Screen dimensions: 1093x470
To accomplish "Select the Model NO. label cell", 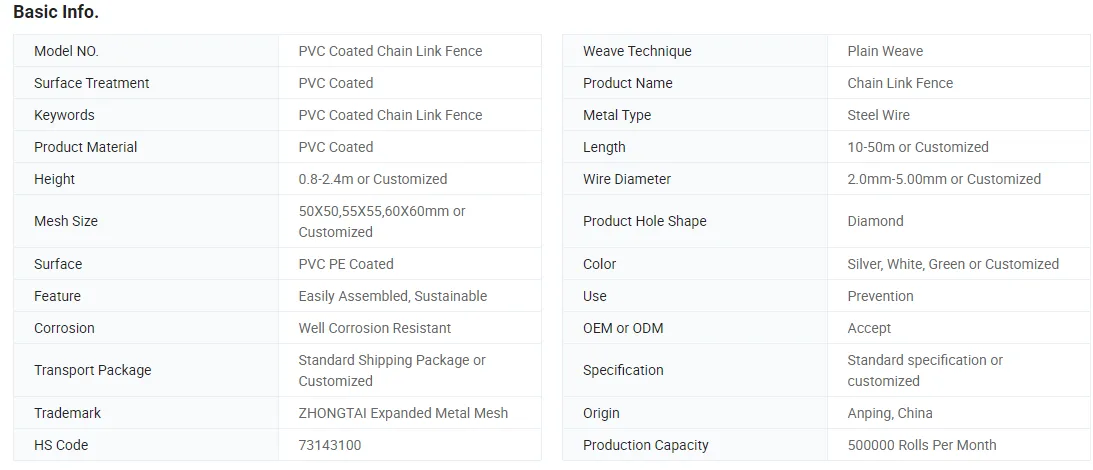I will pos(146,51).
